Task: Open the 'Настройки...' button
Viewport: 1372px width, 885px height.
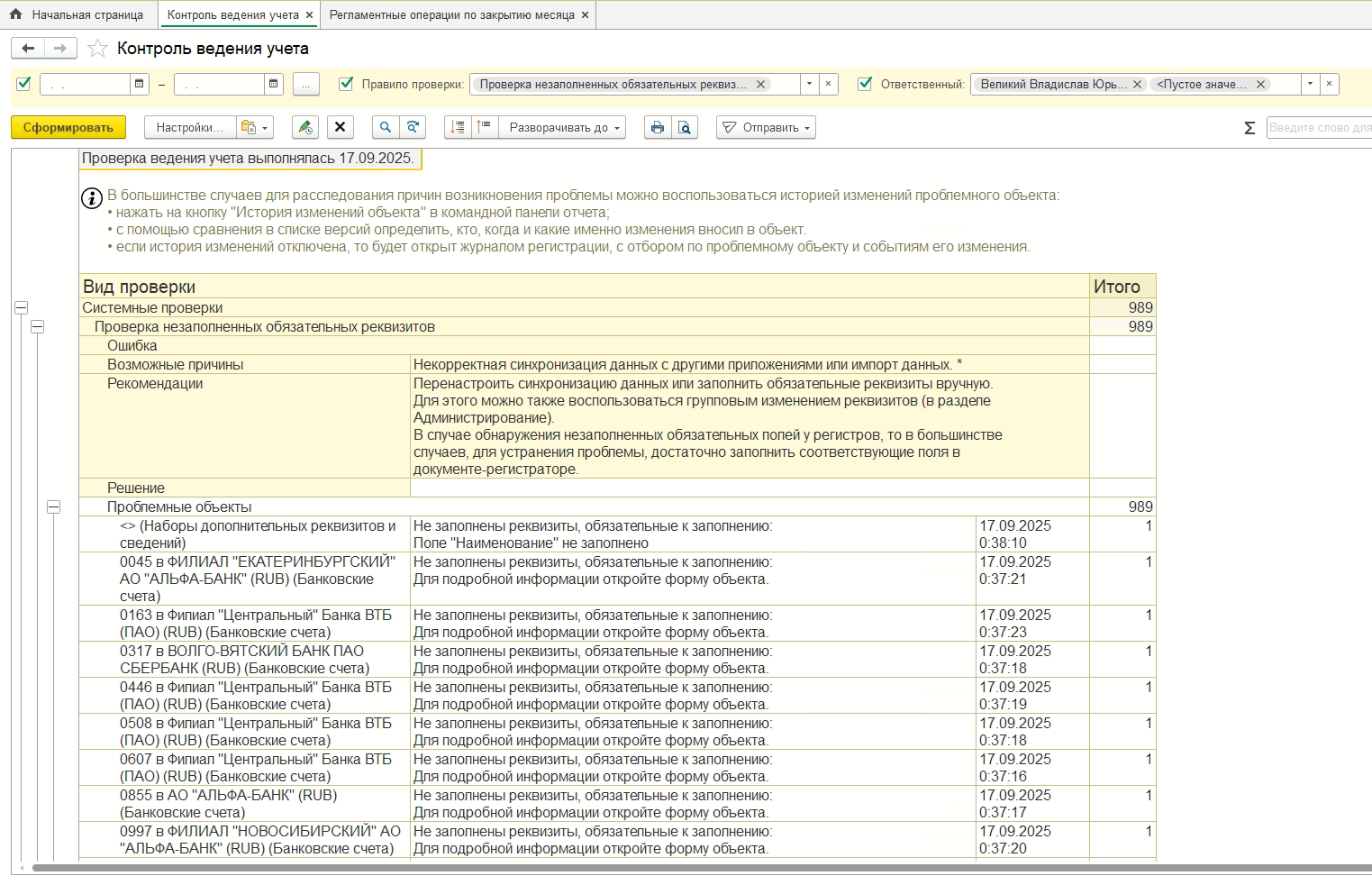Action: click(190, 128)
